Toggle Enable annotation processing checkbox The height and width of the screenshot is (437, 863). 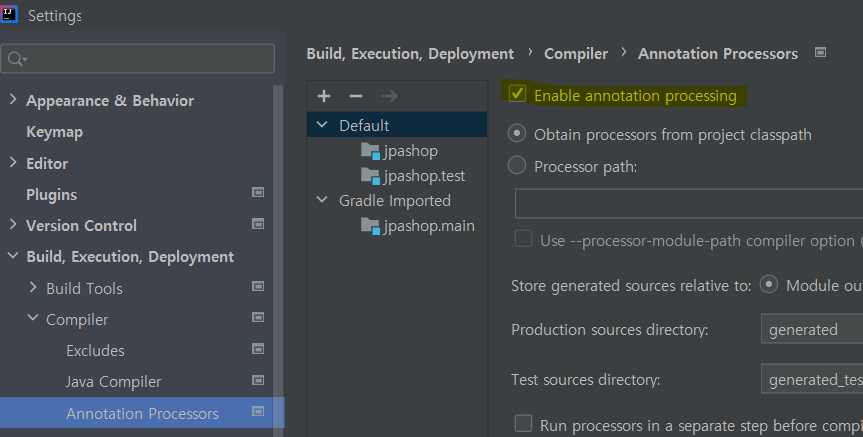tap(518, 95)
